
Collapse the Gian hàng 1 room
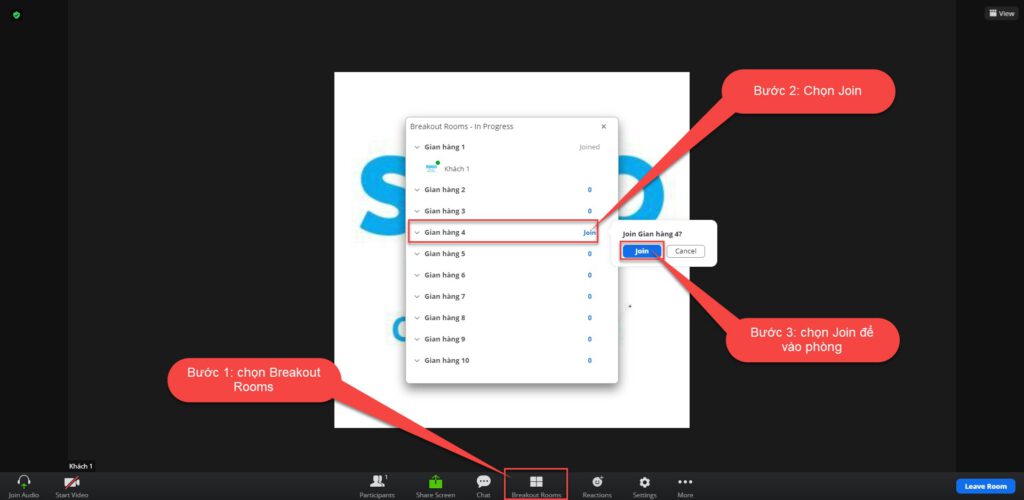417,147
